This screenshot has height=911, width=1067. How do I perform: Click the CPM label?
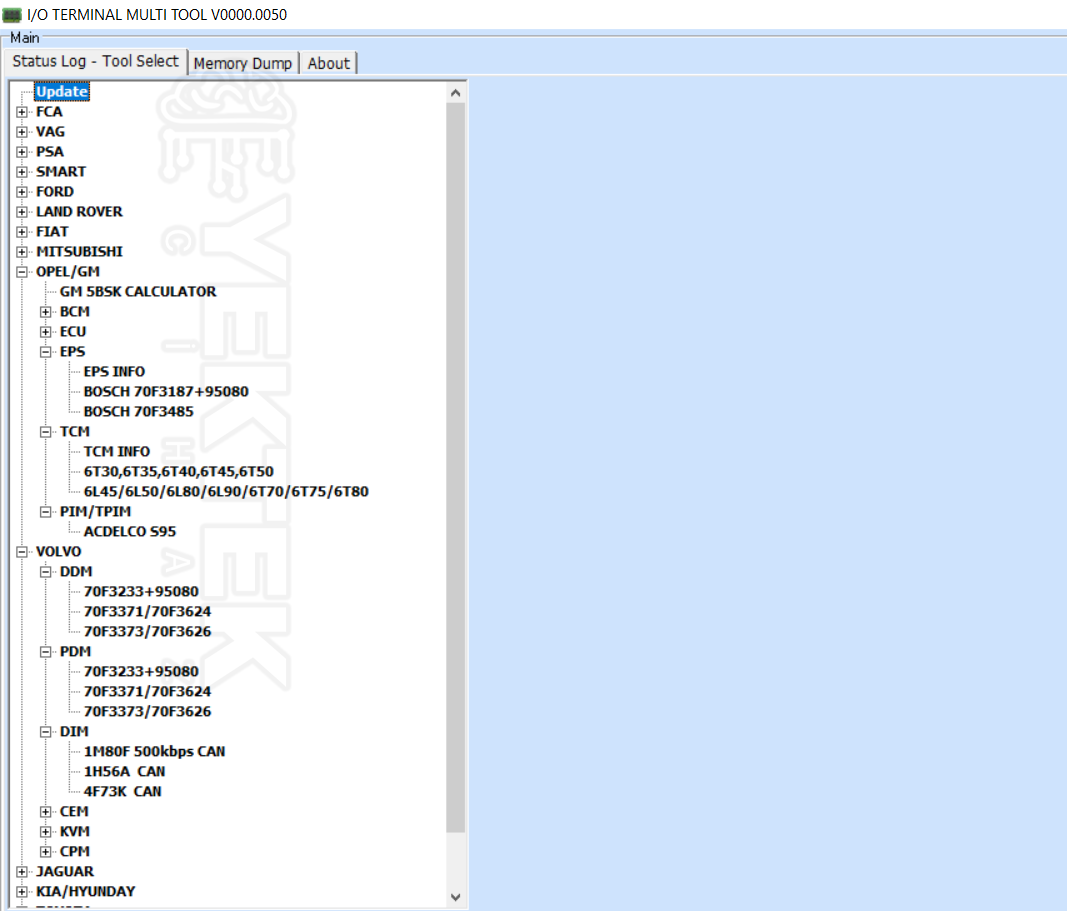click(75, 852)
